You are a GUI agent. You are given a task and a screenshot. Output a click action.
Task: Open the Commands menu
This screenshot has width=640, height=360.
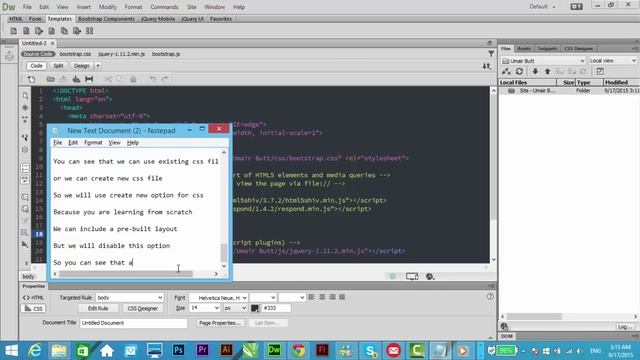click(164, 7)
